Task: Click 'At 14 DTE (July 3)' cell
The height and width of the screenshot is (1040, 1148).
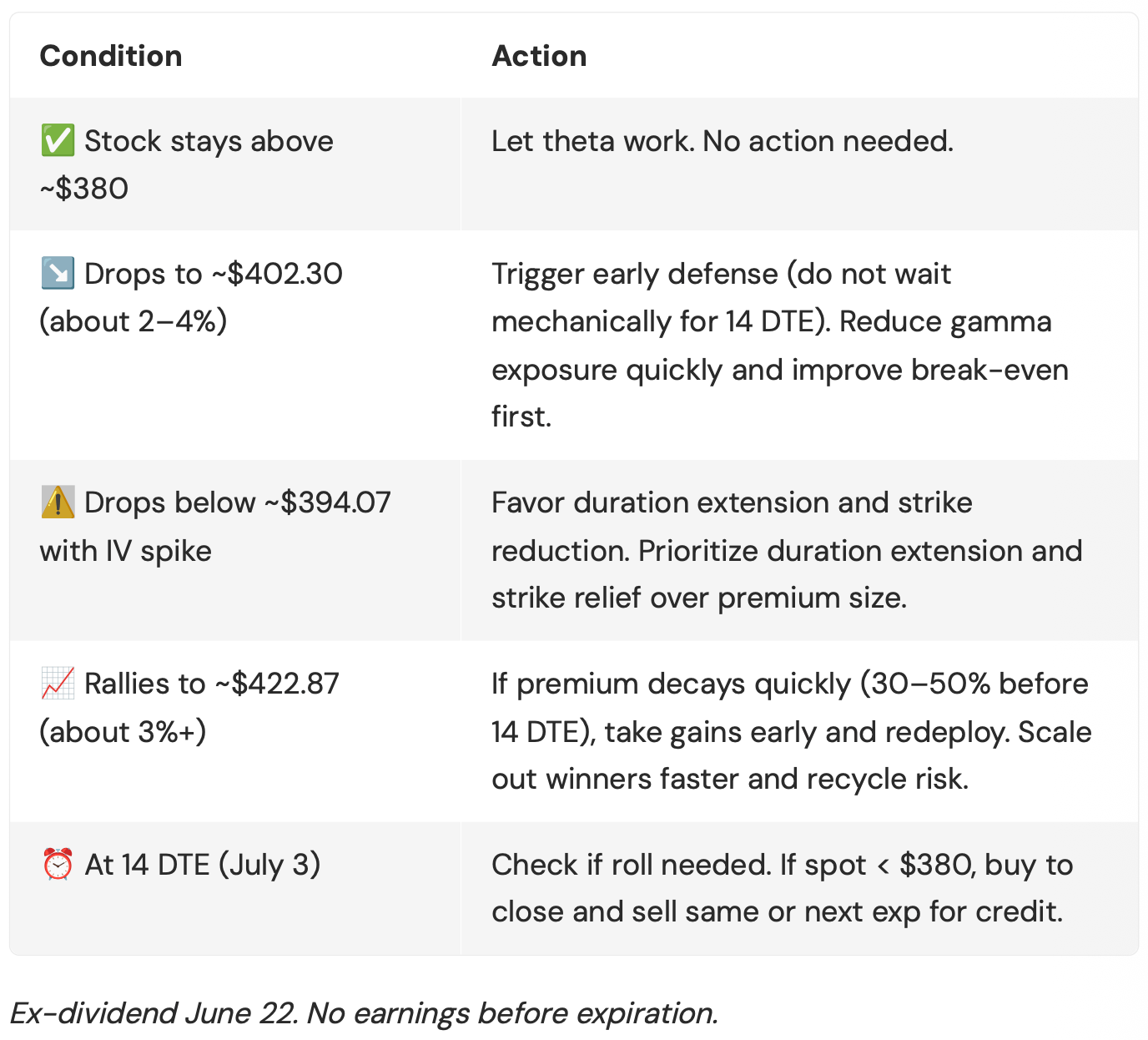Action: [x=235, y=889]
